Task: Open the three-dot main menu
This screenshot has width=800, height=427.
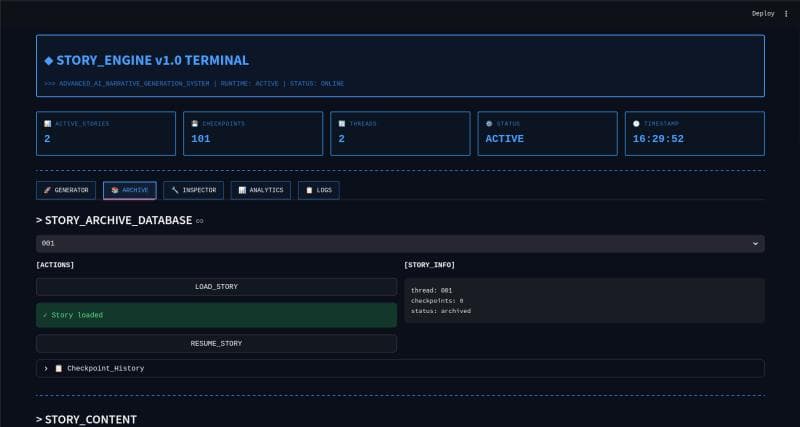Action: tap(786, 14)
